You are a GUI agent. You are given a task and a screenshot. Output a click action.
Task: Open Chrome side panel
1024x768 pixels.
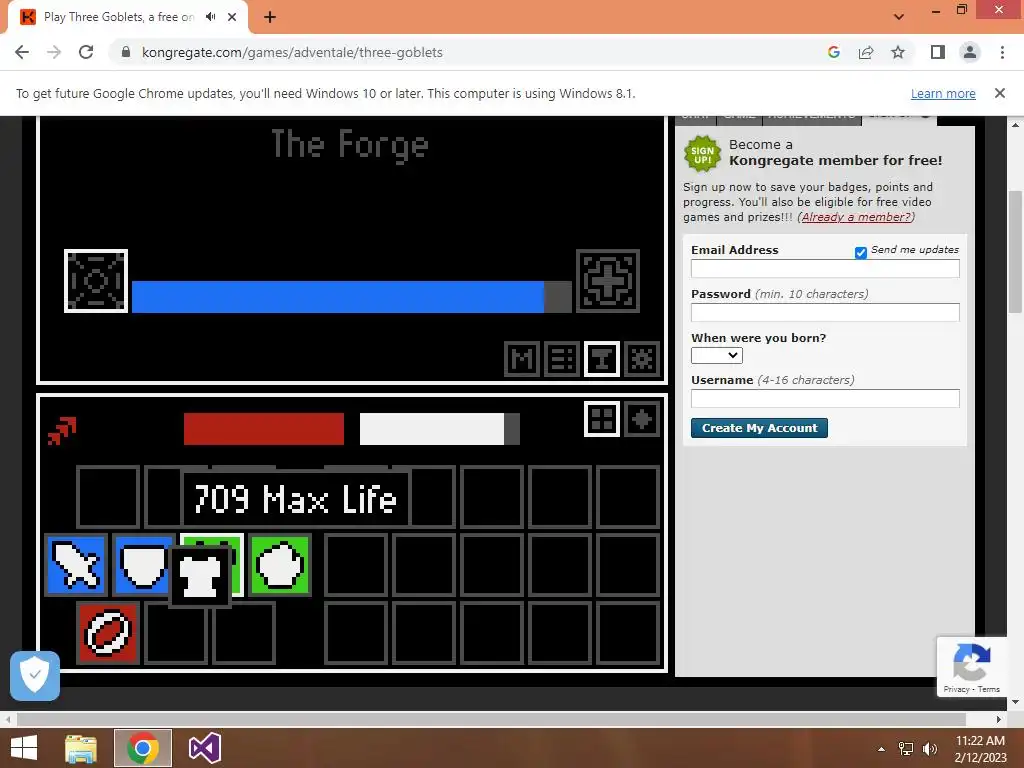938,52
